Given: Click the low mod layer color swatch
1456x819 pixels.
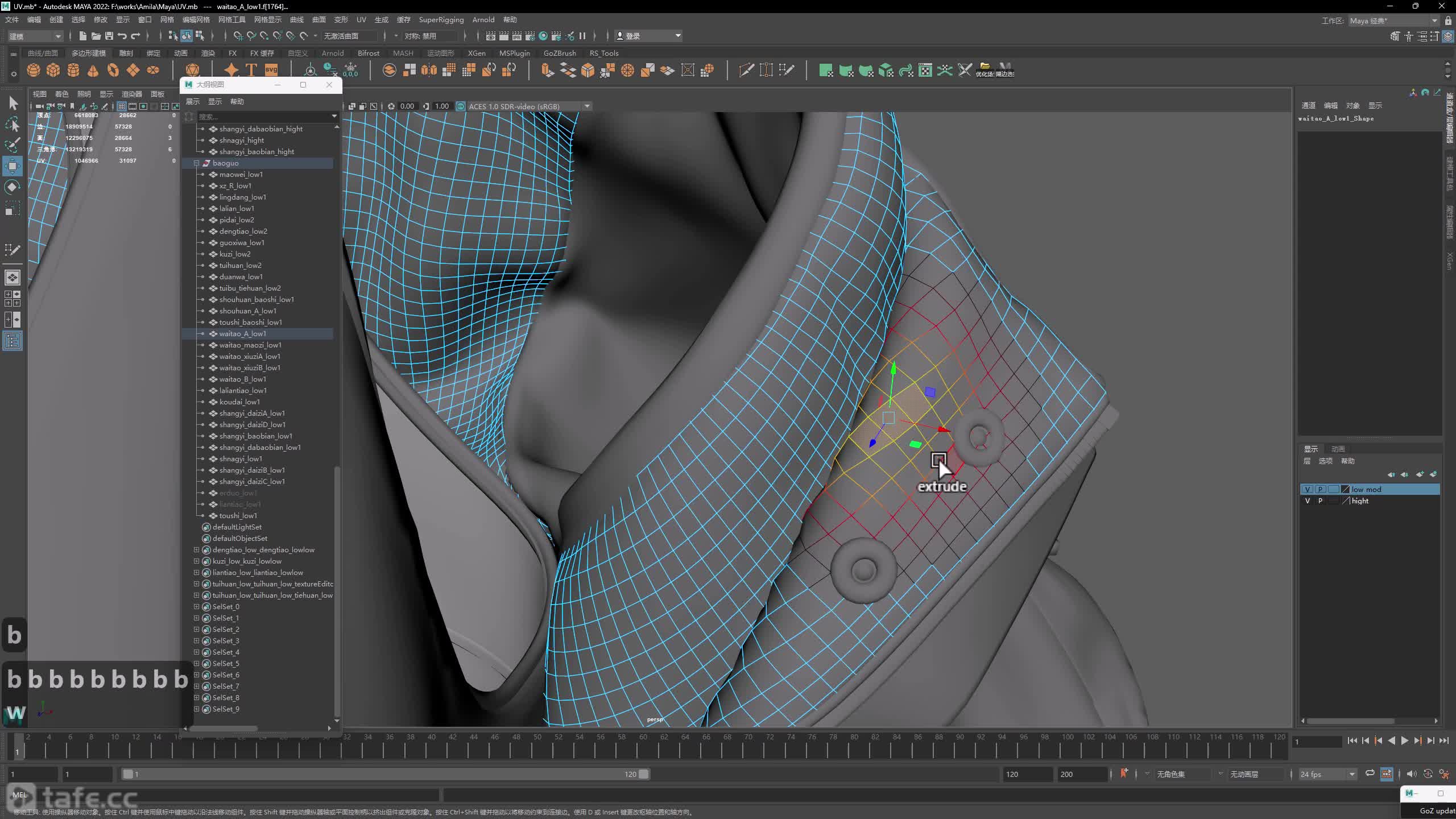Looking at the screenshot, I should coord(1346,489).
